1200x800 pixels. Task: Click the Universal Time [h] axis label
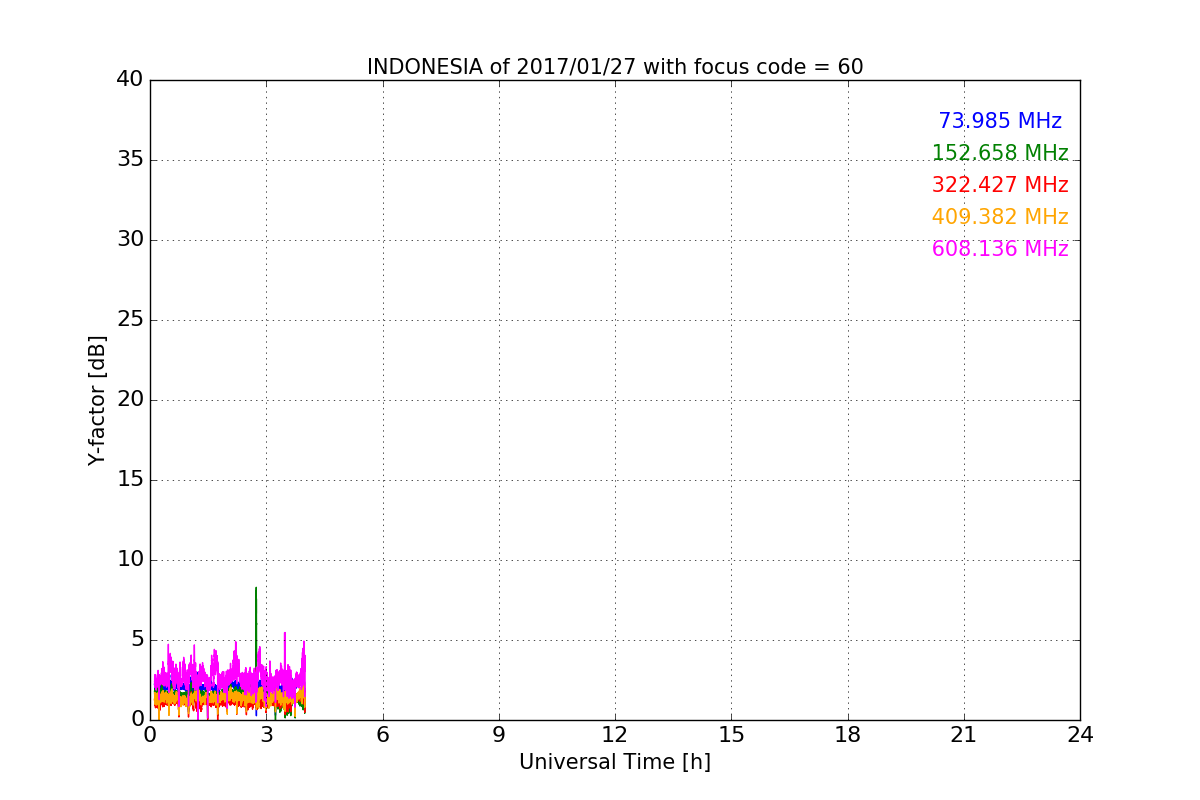click(x=615, y=762)
